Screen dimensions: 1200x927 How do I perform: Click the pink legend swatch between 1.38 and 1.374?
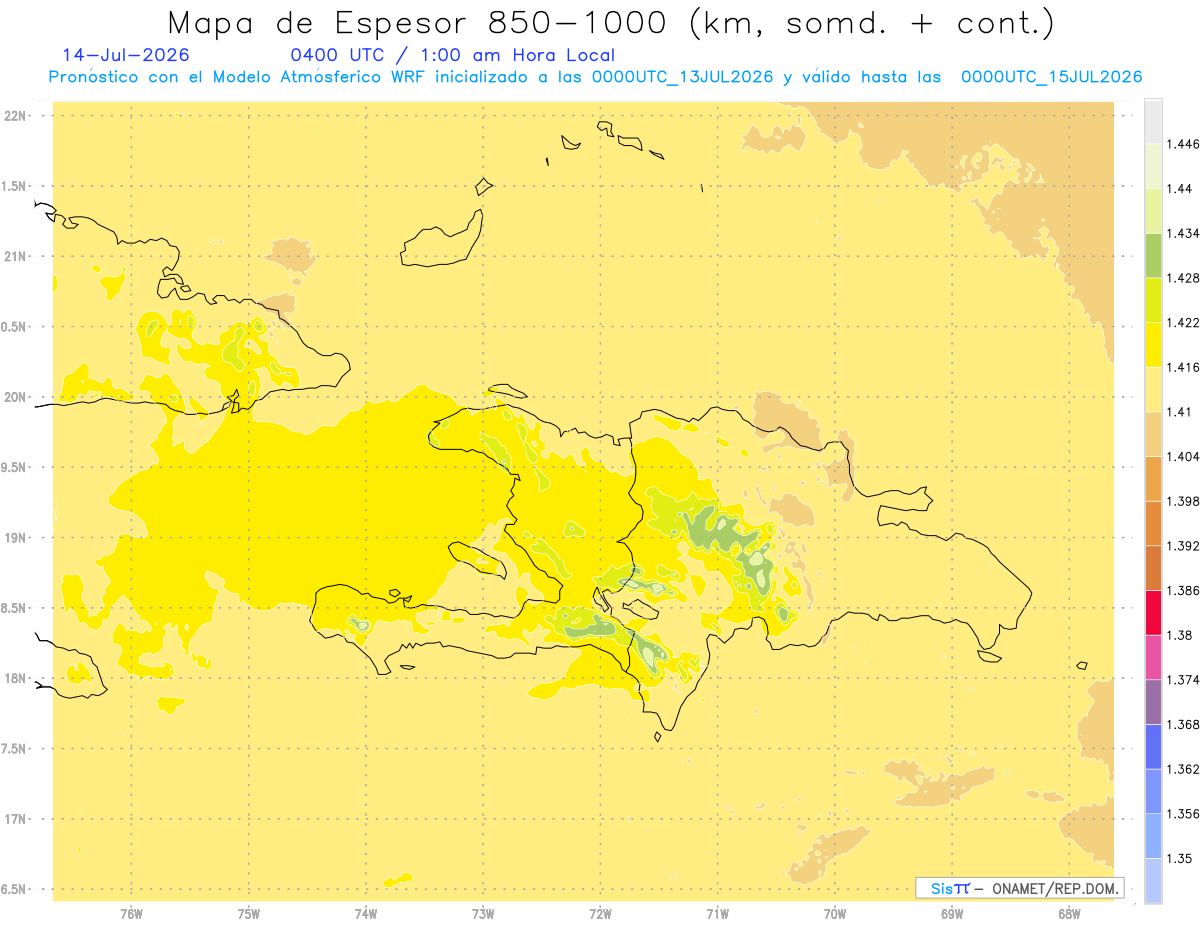tap(1153, 657)
